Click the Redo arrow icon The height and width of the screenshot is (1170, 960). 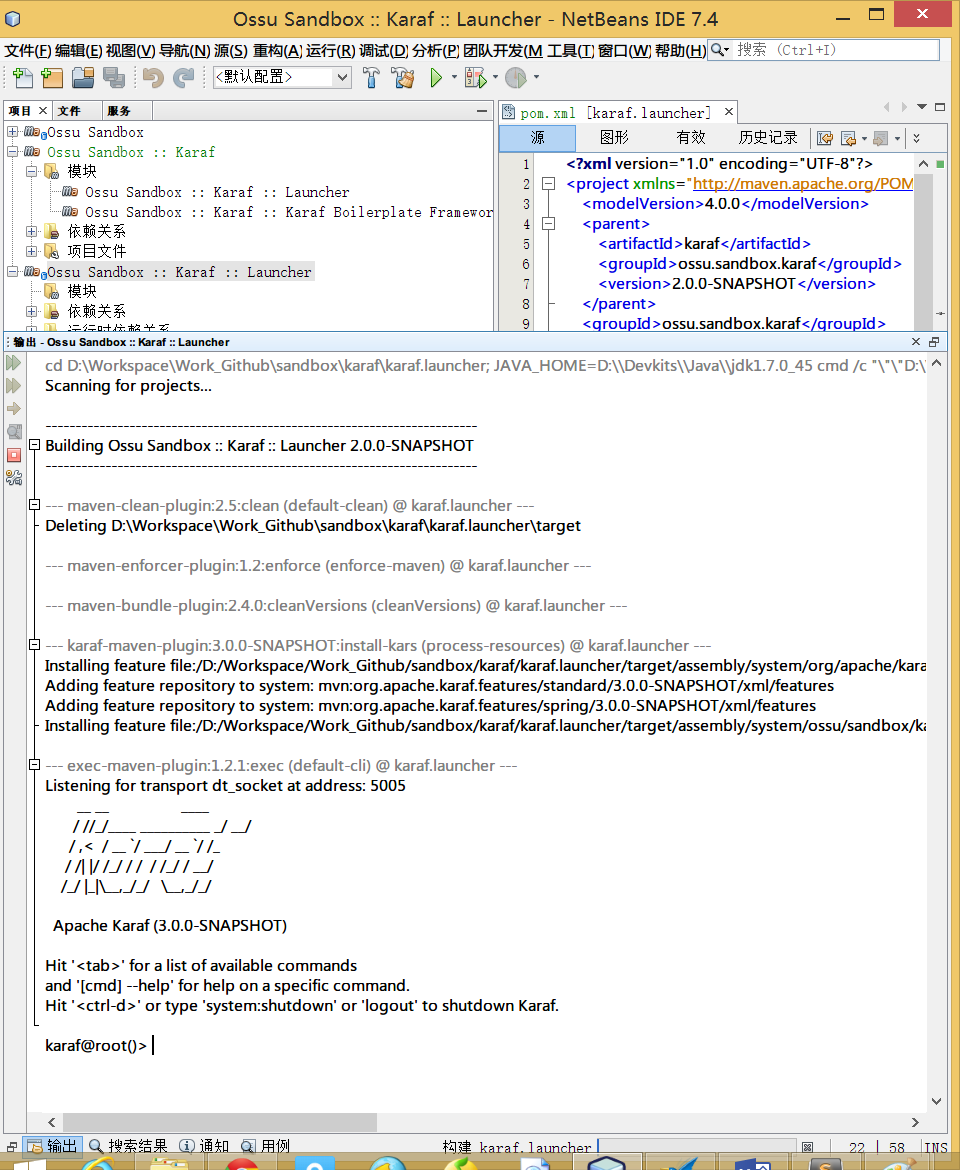[183, 77]
